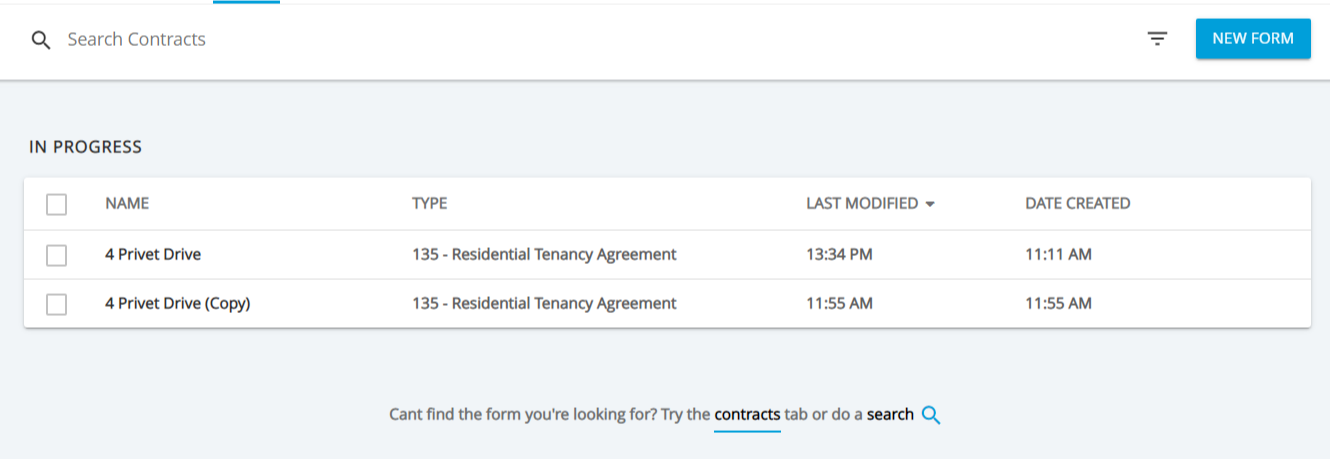Click the 13:34 PM last modified time
This screenshot has width=1330, height=459.
point(839,255)
